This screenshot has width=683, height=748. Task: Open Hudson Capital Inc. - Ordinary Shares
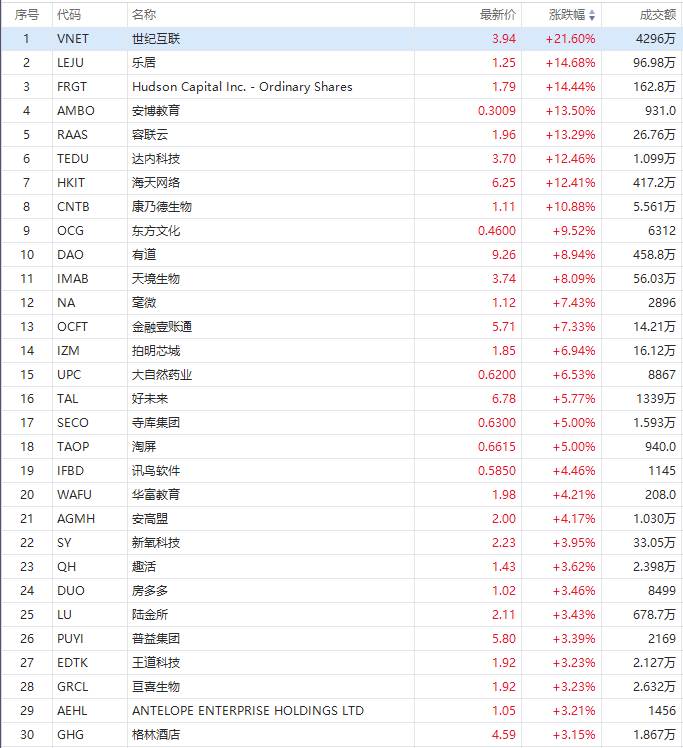(242, 87)
